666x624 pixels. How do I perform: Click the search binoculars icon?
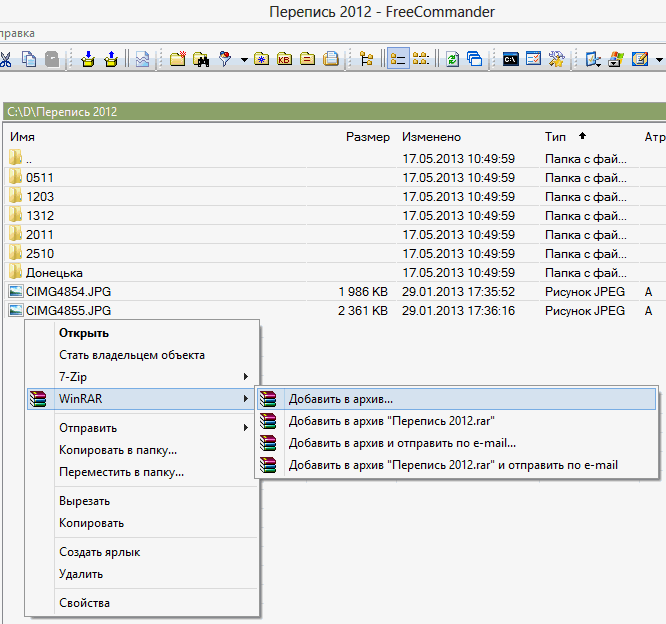(x=201, y=59)
